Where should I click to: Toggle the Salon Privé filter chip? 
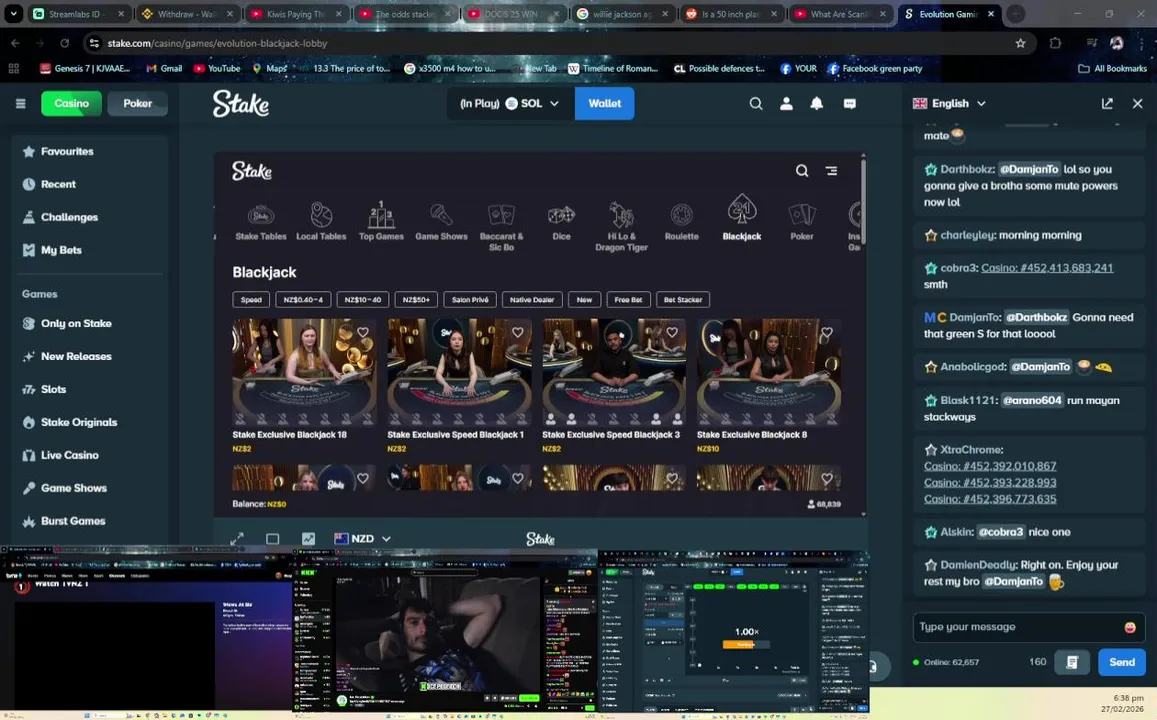pyautogui.click(x=470, y=300)
